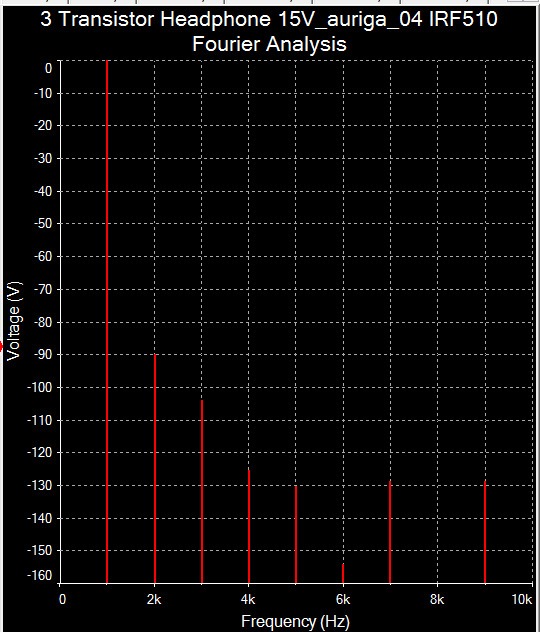Select the harmonic bar at 4k
540x632 pixels.
(249, 526)
